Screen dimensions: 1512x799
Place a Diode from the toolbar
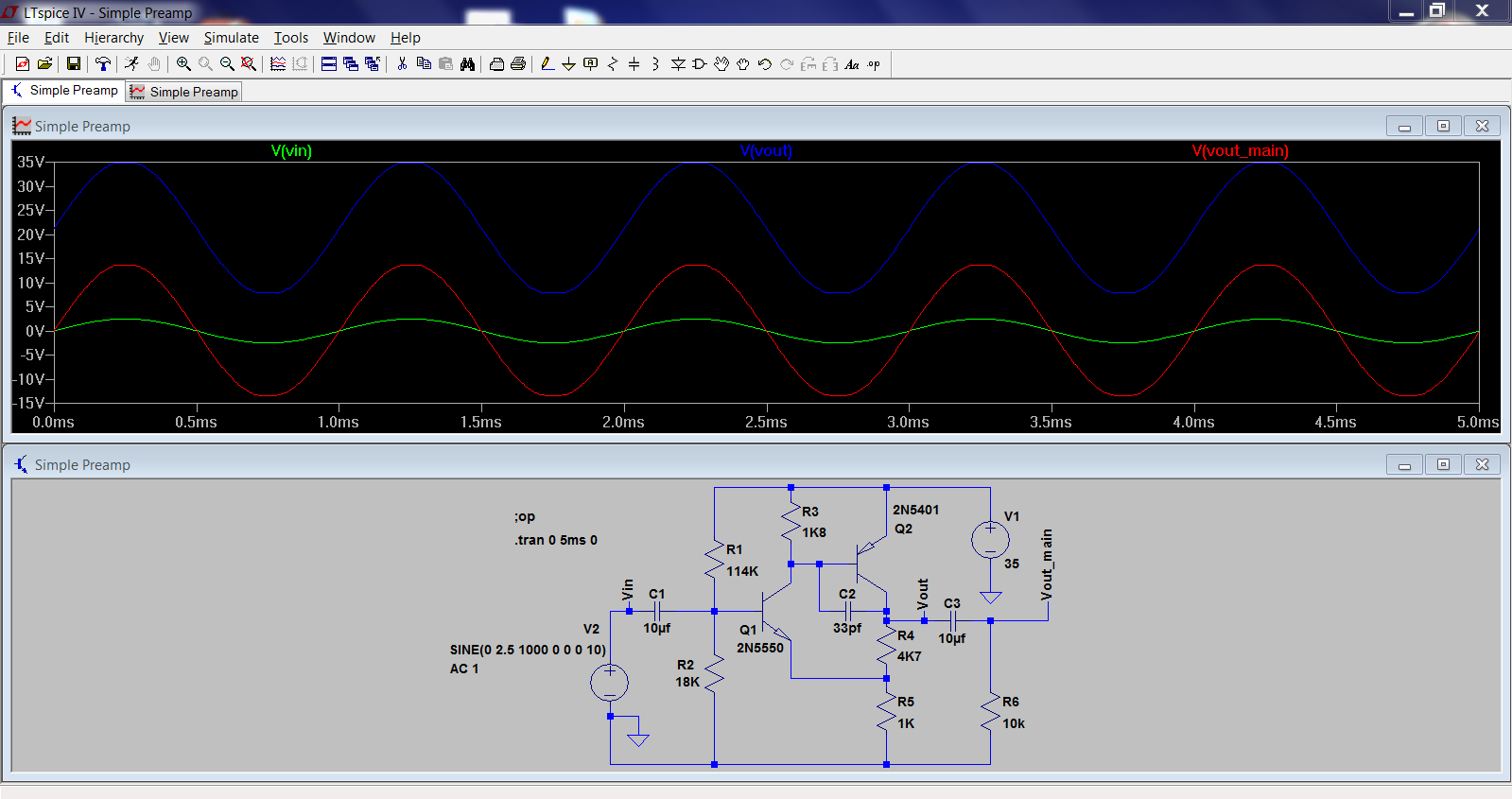pos(678,63)
